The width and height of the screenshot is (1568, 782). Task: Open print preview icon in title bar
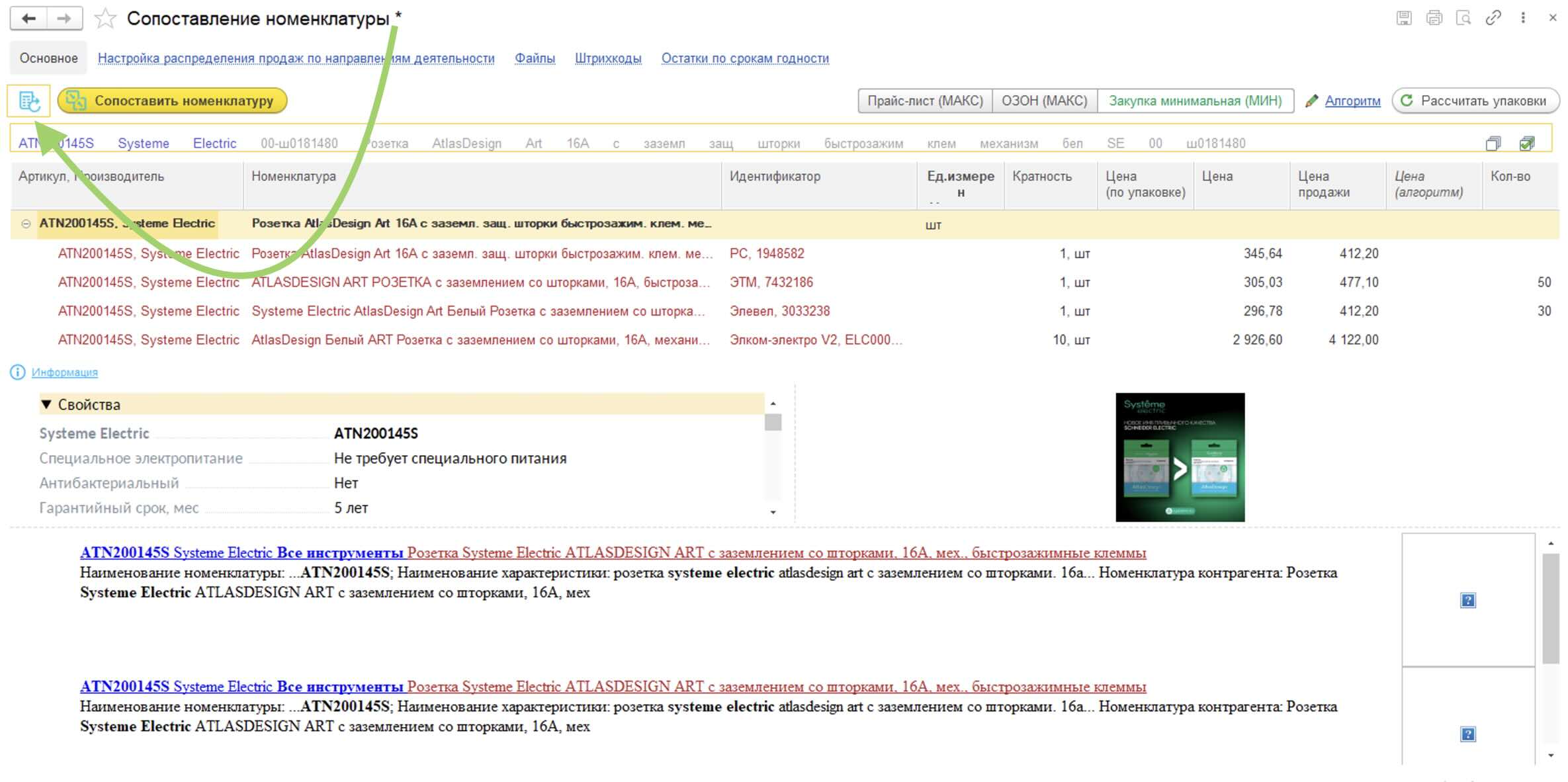click(x=1463, y=18)
